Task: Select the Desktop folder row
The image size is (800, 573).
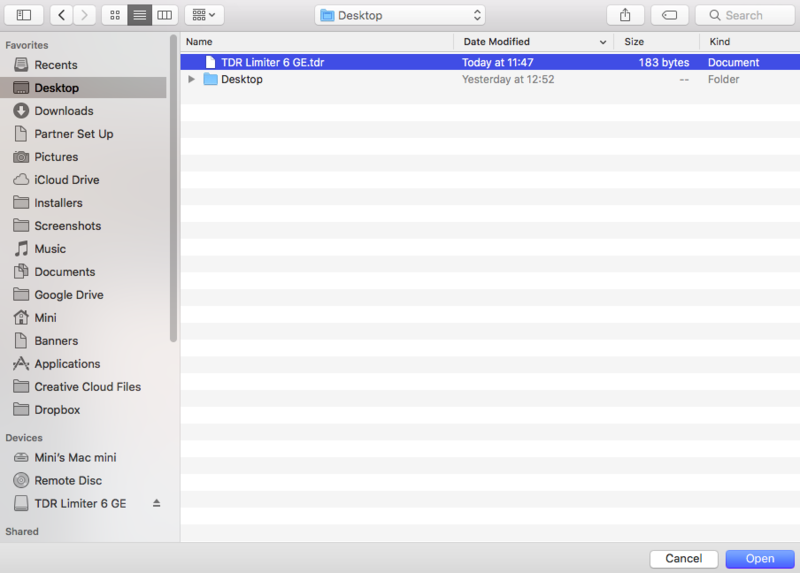Action: pos(490,79)
